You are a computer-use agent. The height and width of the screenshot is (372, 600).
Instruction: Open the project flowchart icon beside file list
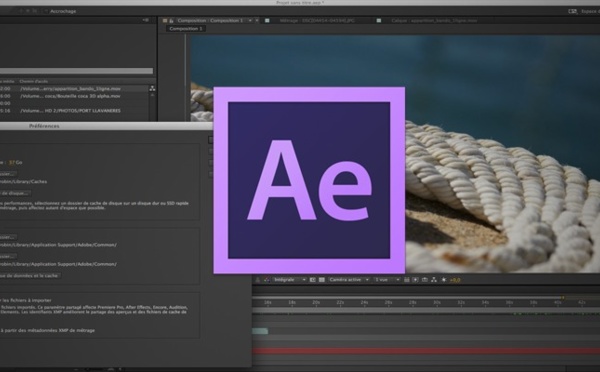tap(152, 88)
